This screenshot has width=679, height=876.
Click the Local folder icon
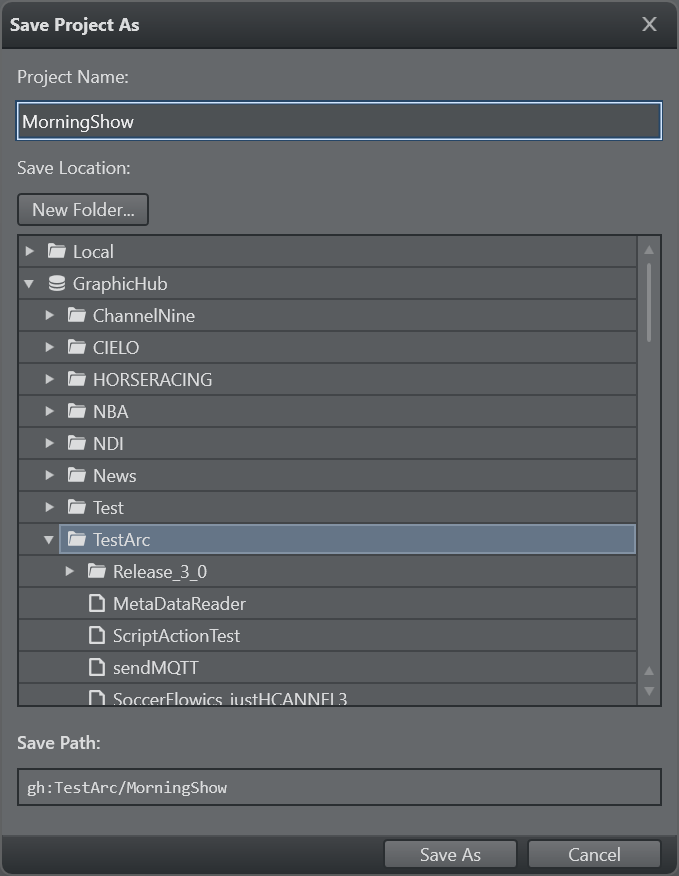click(57, 252)
